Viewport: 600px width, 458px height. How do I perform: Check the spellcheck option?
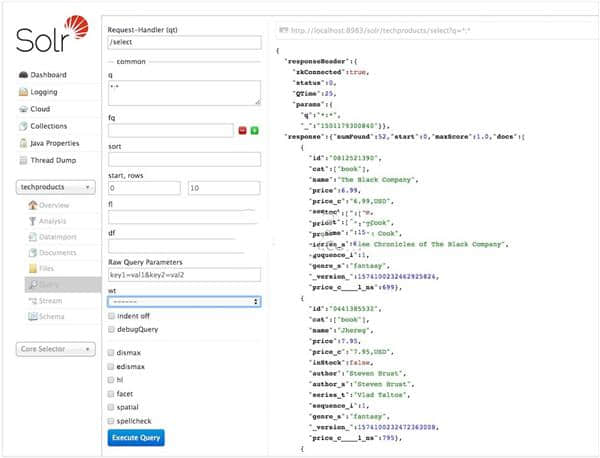[112, 421]
